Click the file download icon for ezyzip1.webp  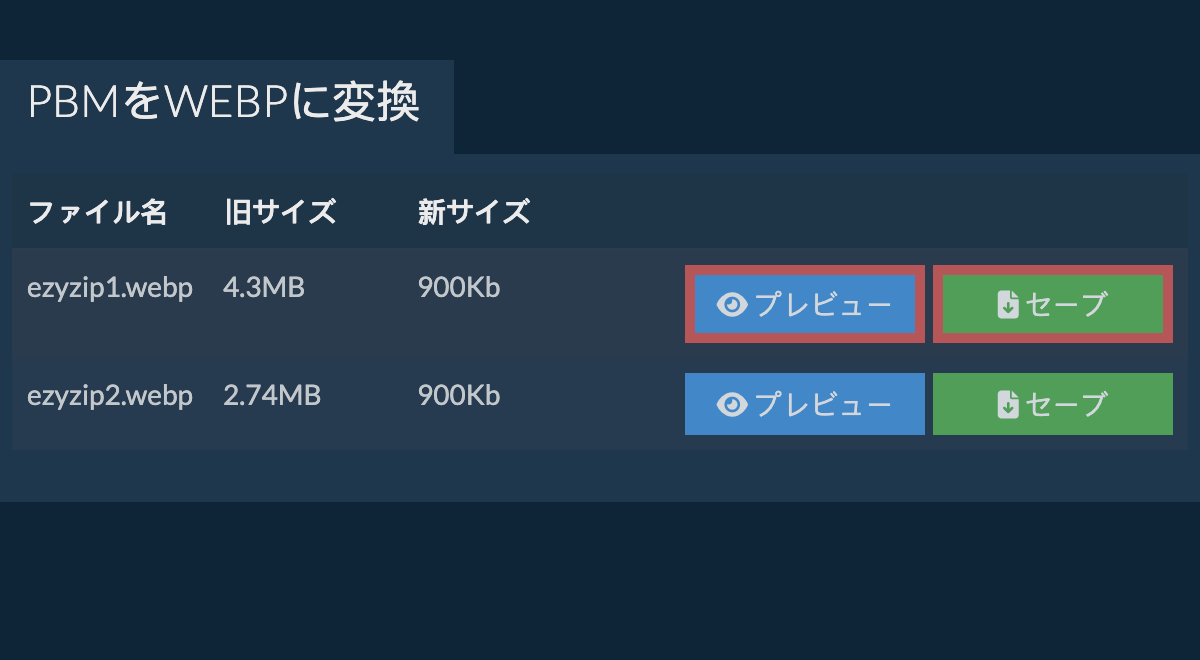[1008, 305]
